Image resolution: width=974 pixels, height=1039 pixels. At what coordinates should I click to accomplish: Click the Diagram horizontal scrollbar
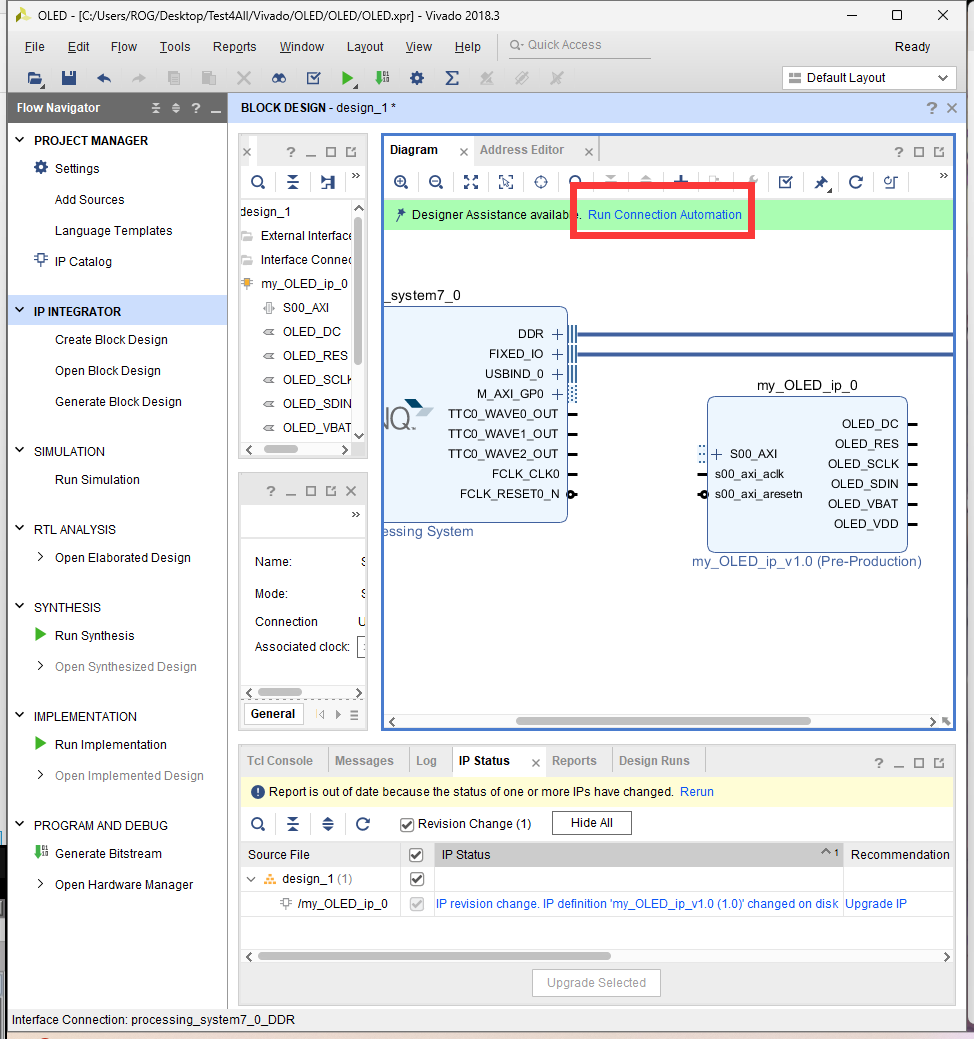(663, 721)
